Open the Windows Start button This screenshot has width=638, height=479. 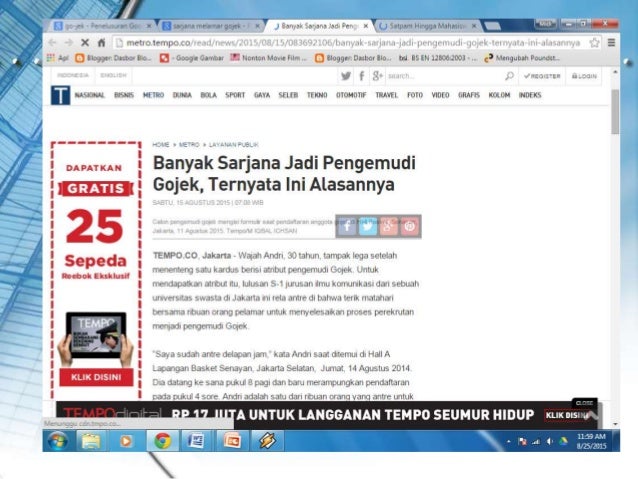pos(57,441)
